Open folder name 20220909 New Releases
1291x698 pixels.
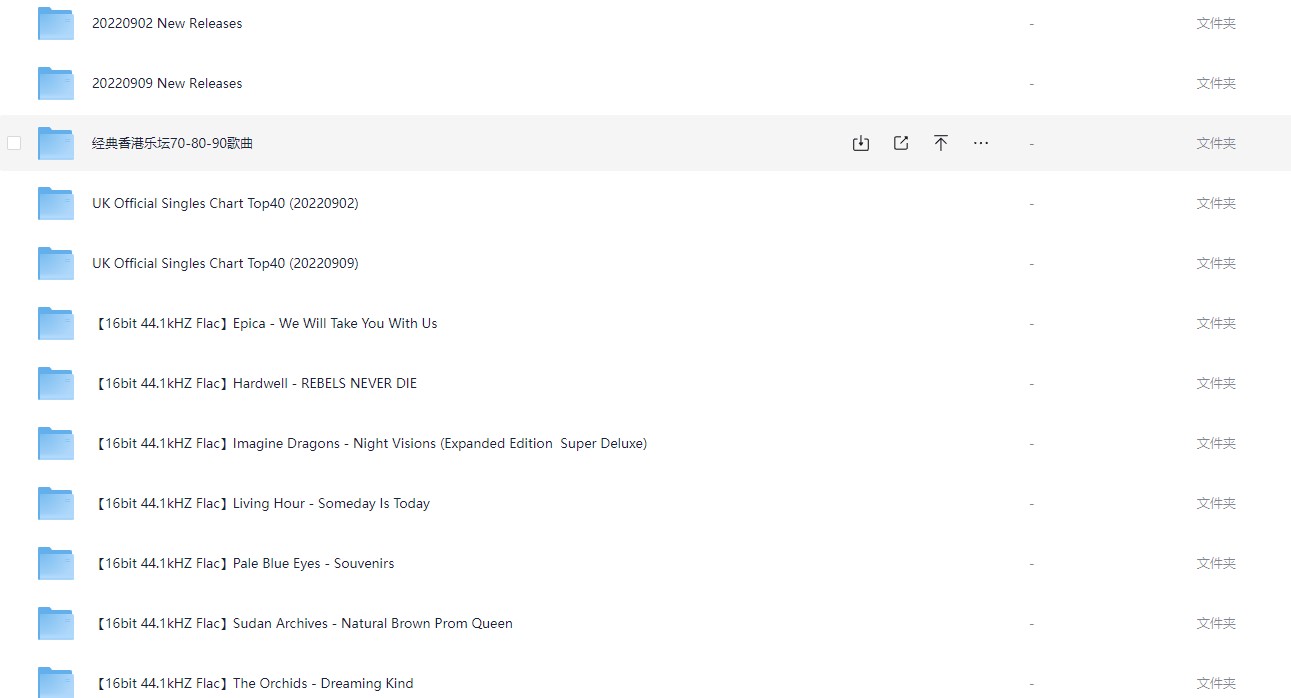pyautogui.click(x=167, y=83)
